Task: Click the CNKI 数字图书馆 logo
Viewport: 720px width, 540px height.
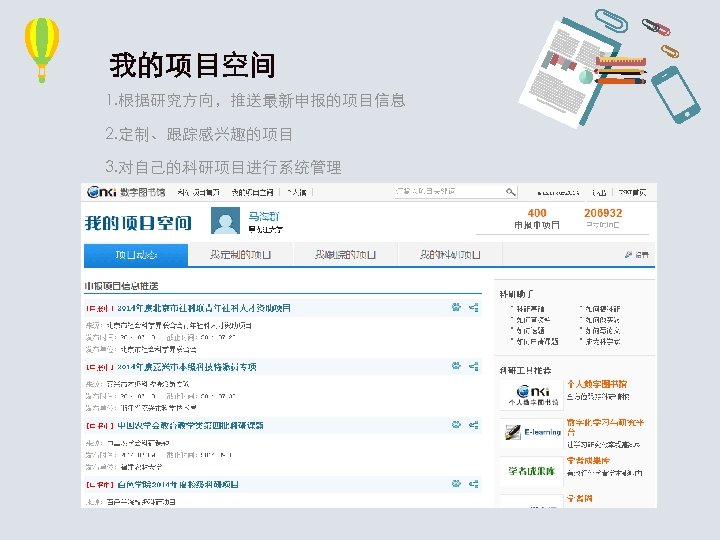Action: click(126, 192)
